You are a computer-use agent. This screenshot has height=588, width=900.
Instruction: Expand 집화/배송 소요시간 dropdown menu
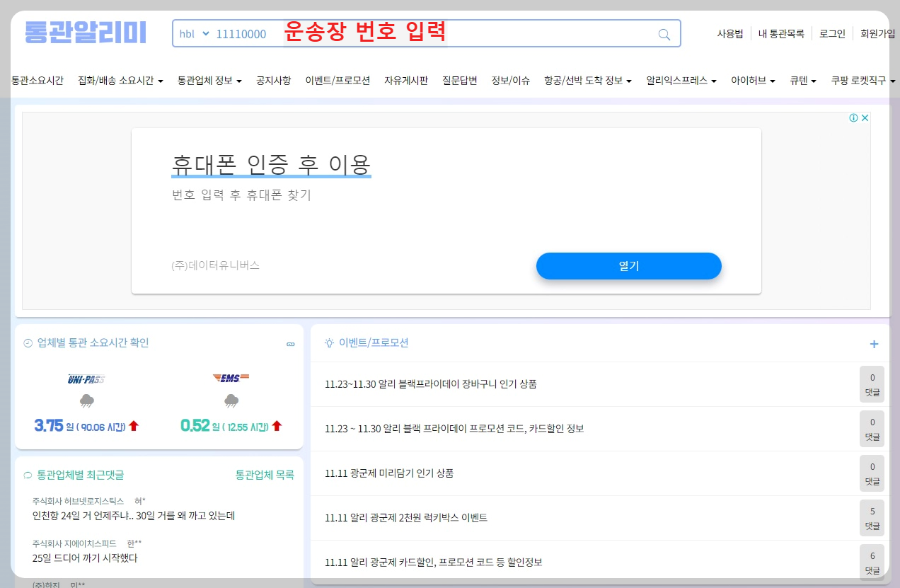point(120,80)
